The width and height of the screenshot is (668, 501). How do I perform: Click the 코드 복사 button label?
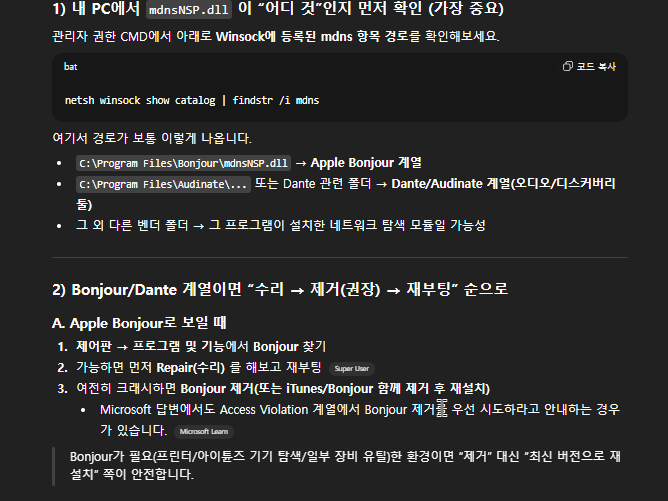596,66
